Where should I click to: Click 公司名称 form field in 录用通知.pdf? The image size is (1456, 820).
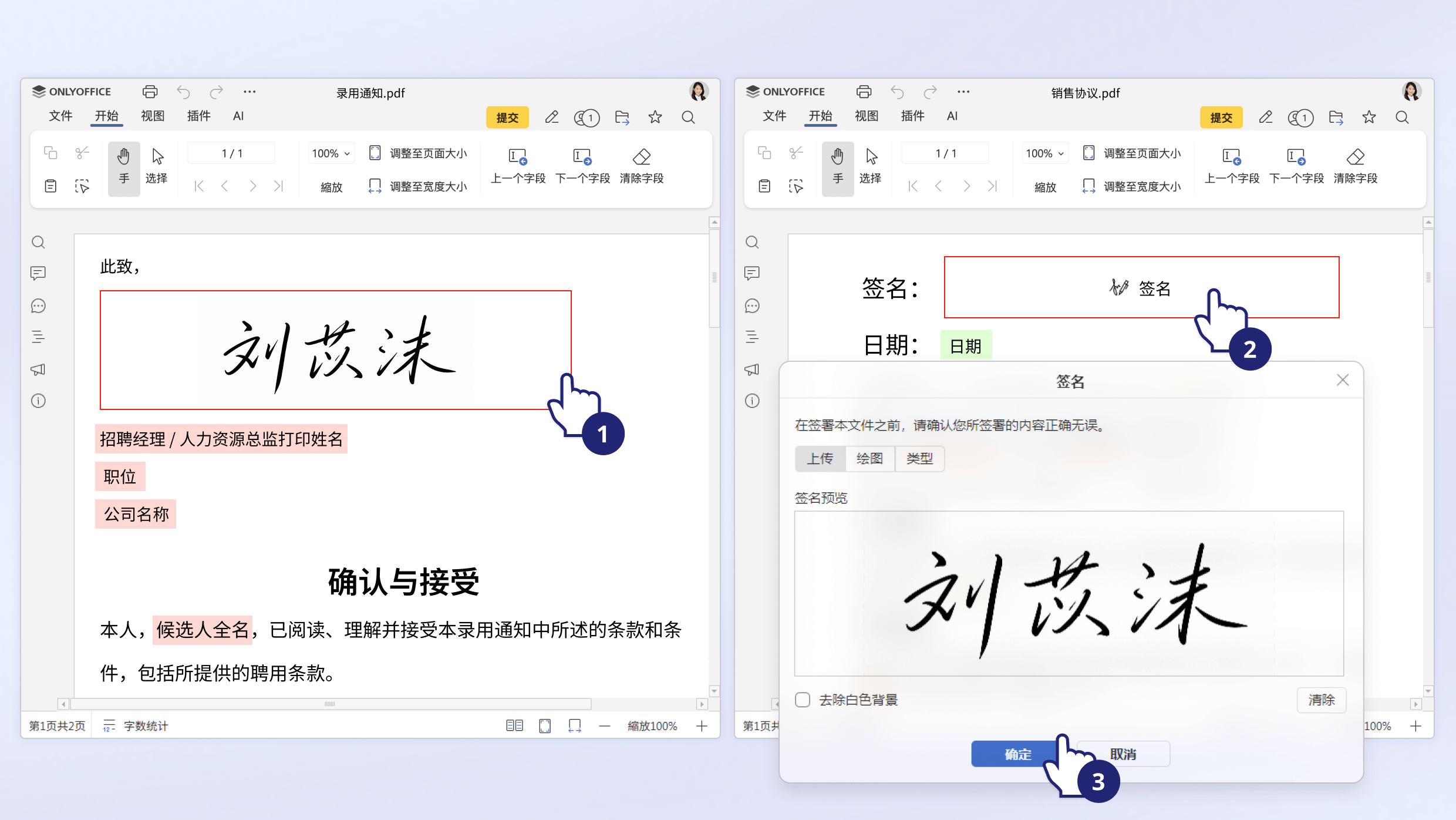pyautogui.click(x=136, y=514)
